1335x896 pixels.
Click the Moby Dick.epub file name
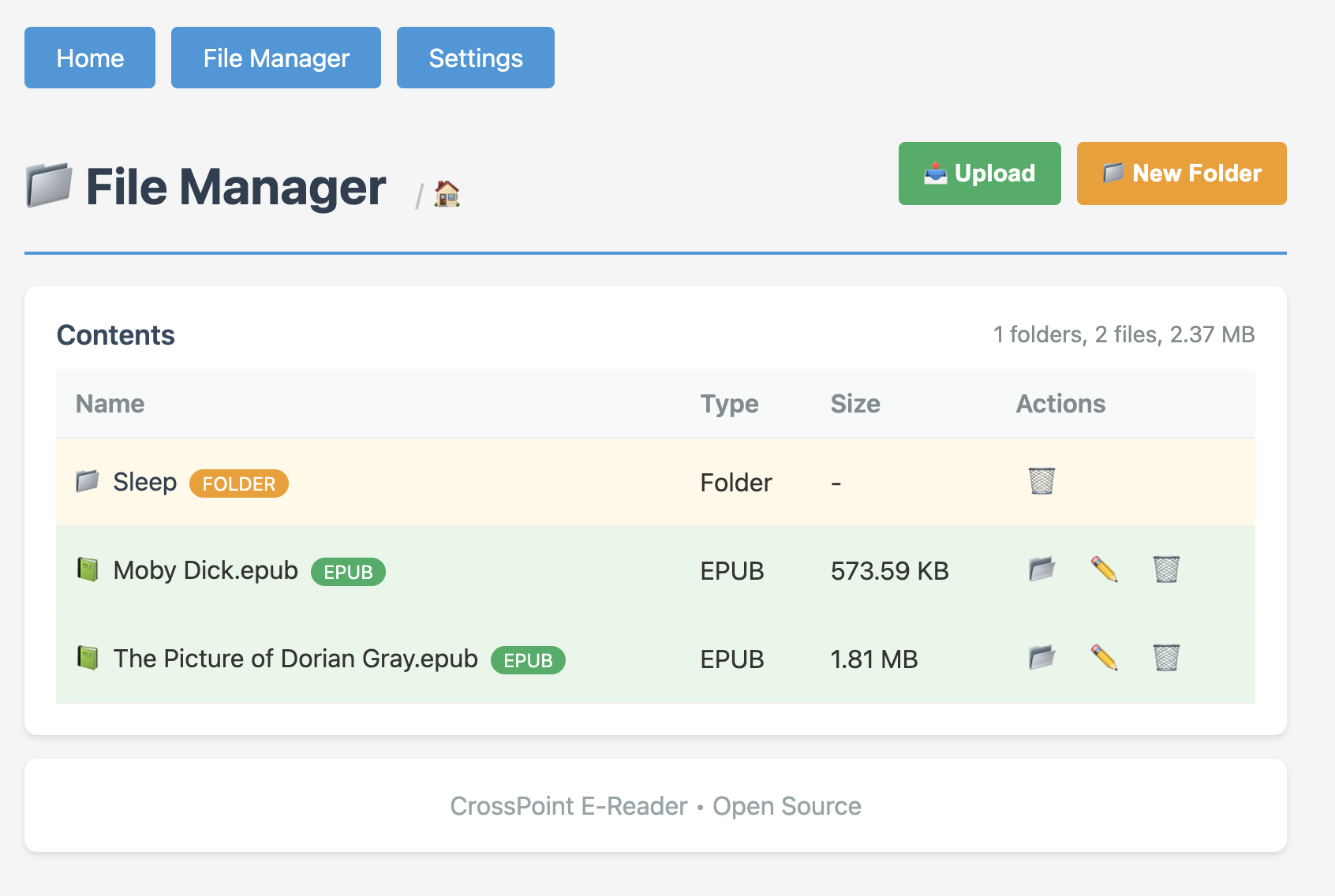205,570
